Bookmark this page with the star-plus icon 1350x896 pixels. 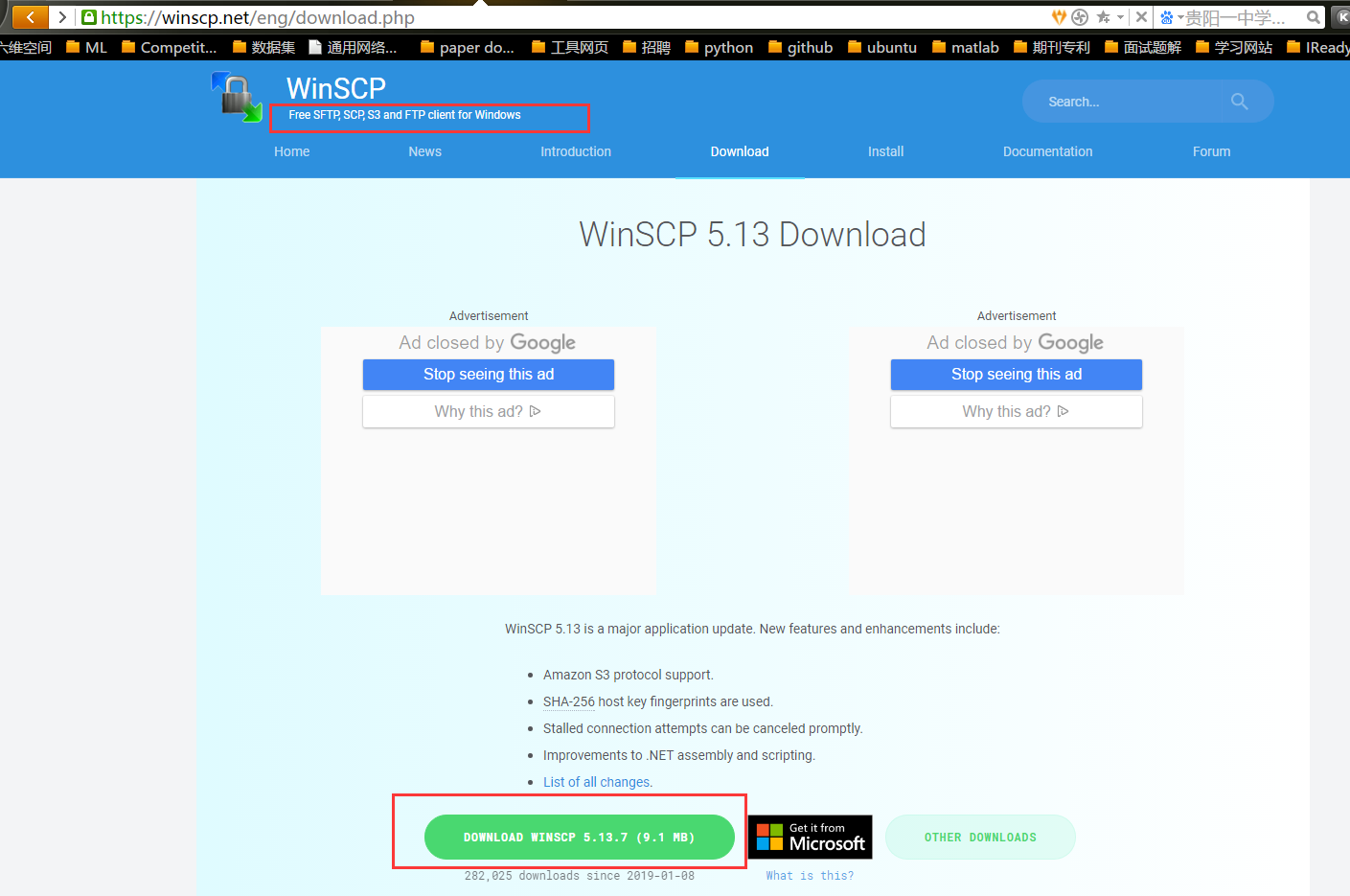(1103, 16)
